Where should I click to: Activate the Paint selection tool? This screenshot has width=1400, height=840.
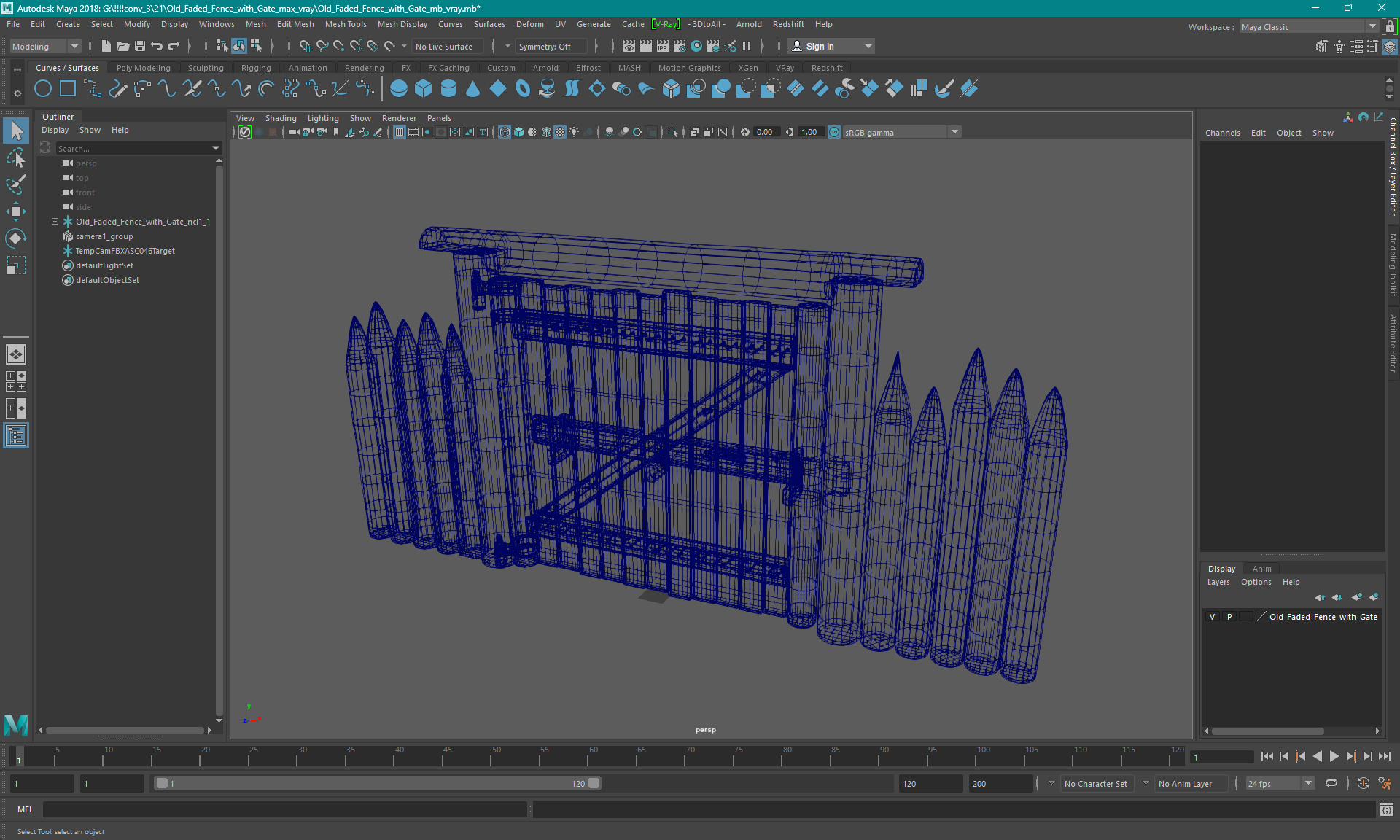pos(16,184)
